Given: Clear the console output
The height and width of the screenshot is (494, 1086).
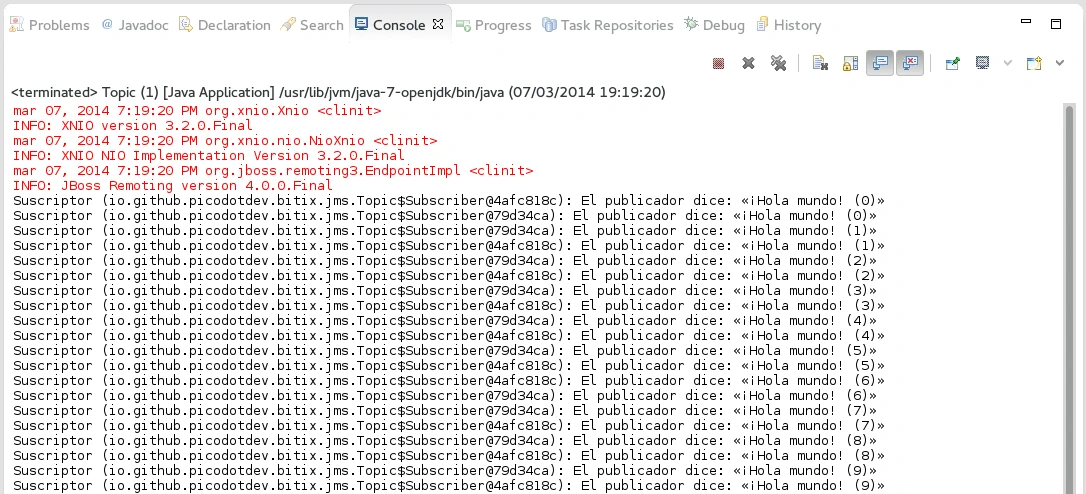Looking at the screenshot, I should click(820, 64).
